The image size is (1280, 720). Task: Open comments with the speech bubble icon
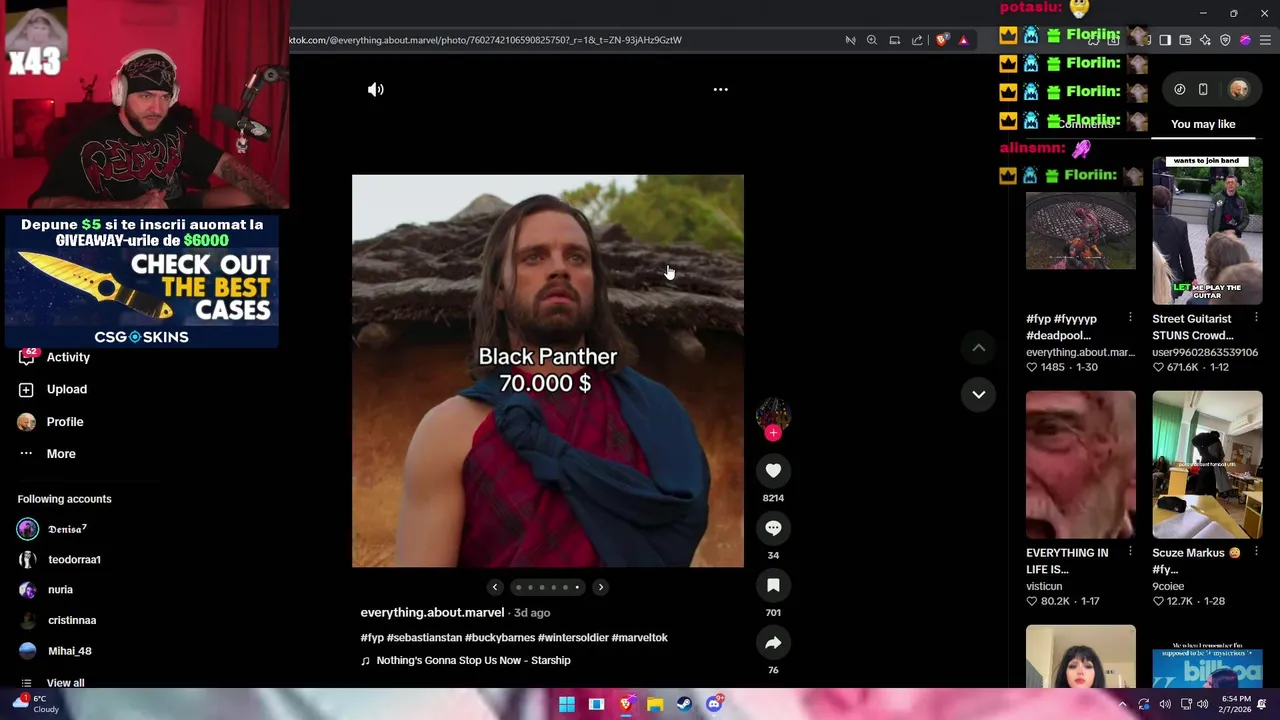[x=773, y=528]
